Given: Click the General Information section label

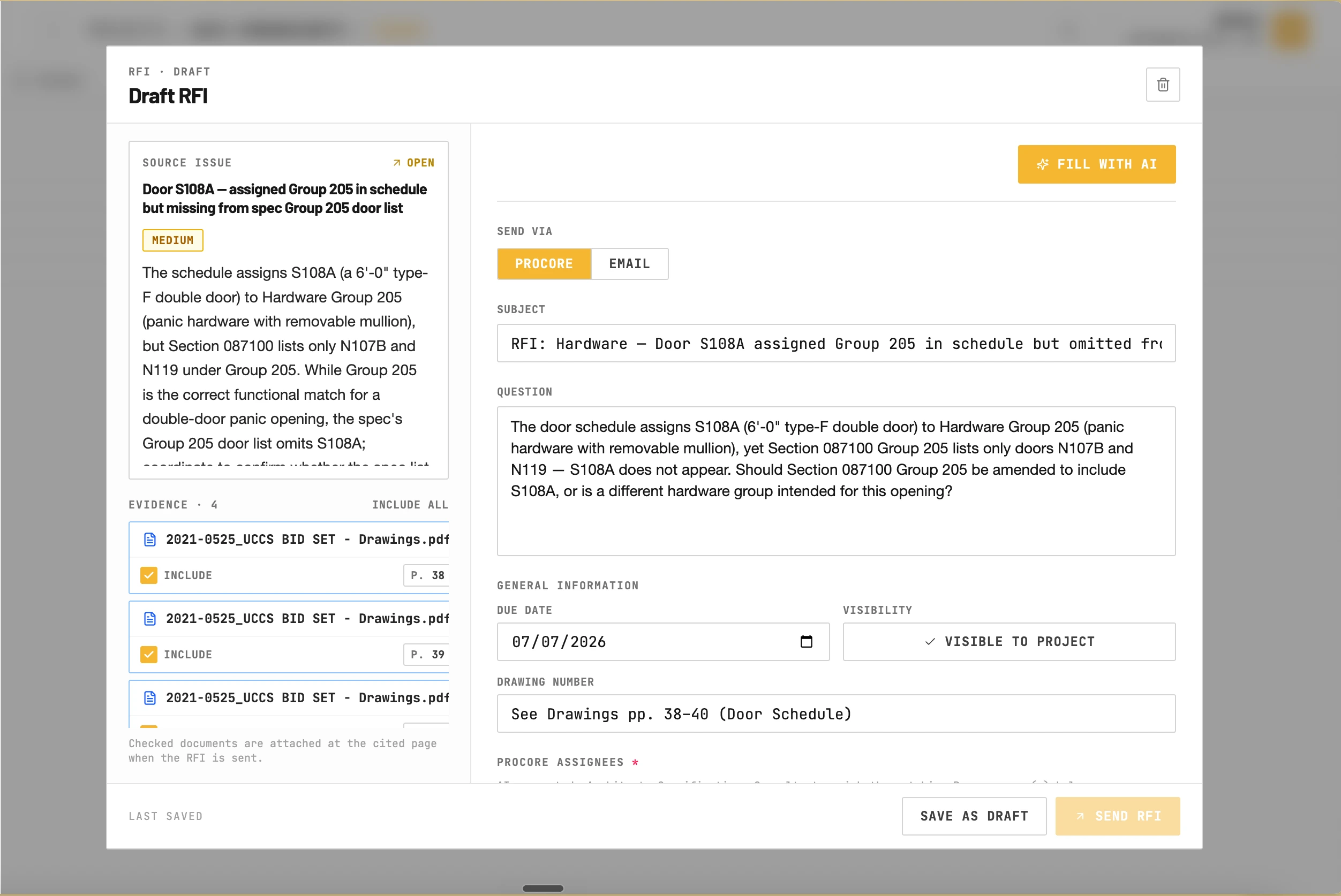Looking at the screenshot, I should [x=568, y=585].
